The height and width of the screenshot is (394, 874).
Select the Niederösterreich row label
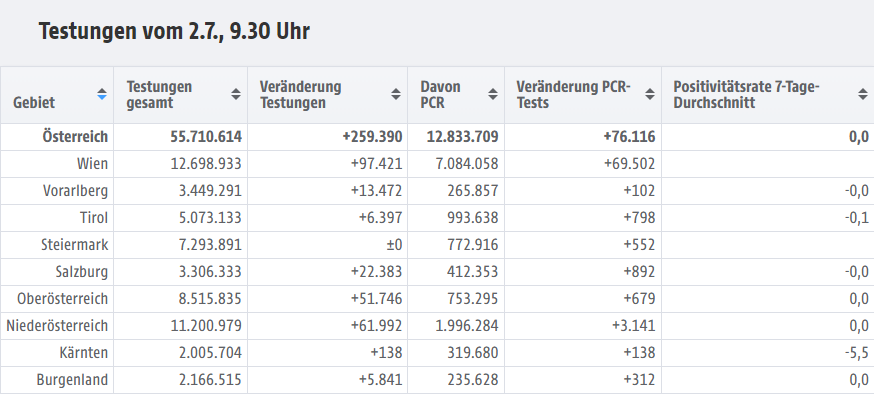[57, 326]
